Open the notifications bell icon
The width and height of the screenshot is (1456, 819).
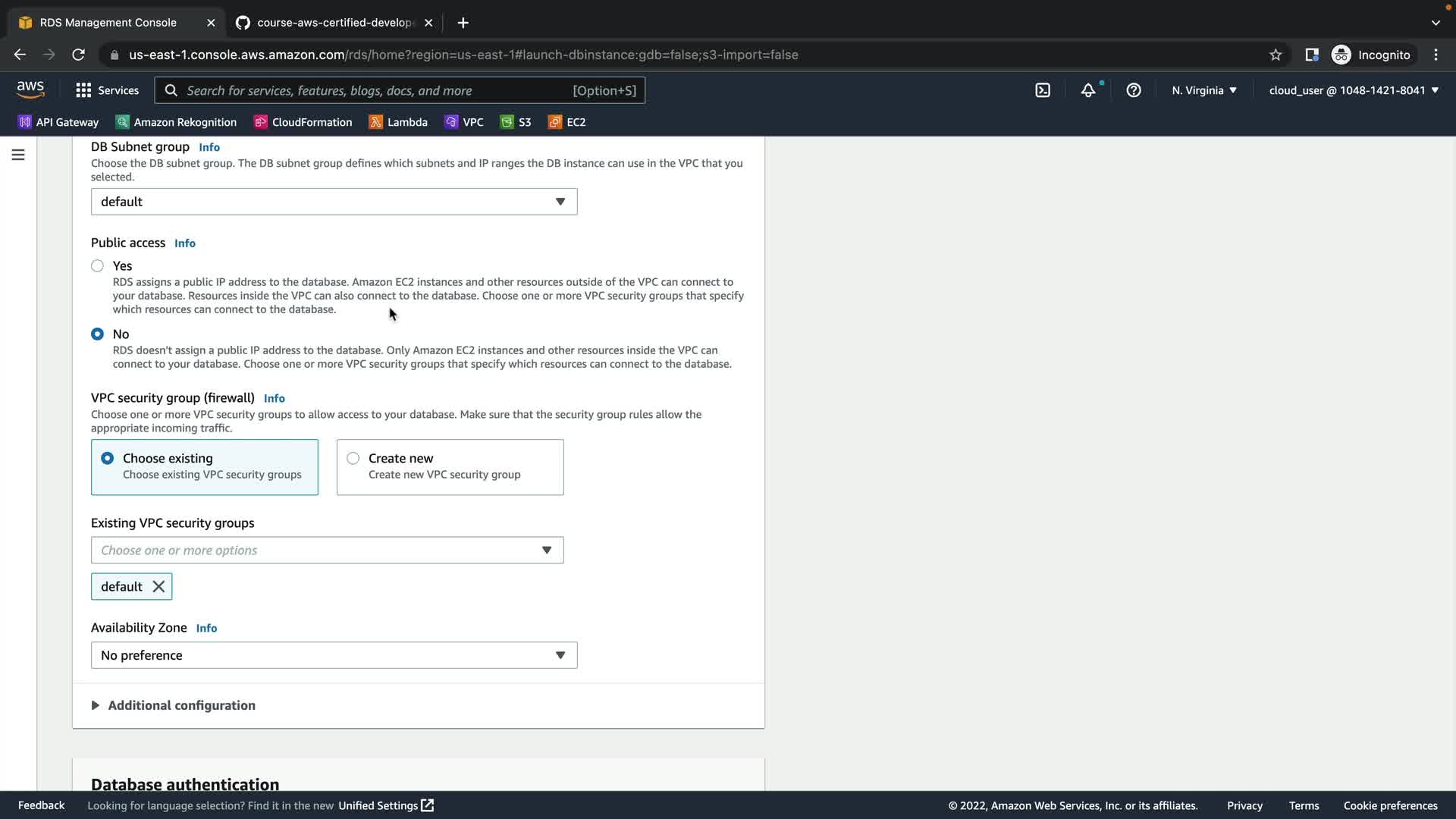click(x=1088, y=90)
